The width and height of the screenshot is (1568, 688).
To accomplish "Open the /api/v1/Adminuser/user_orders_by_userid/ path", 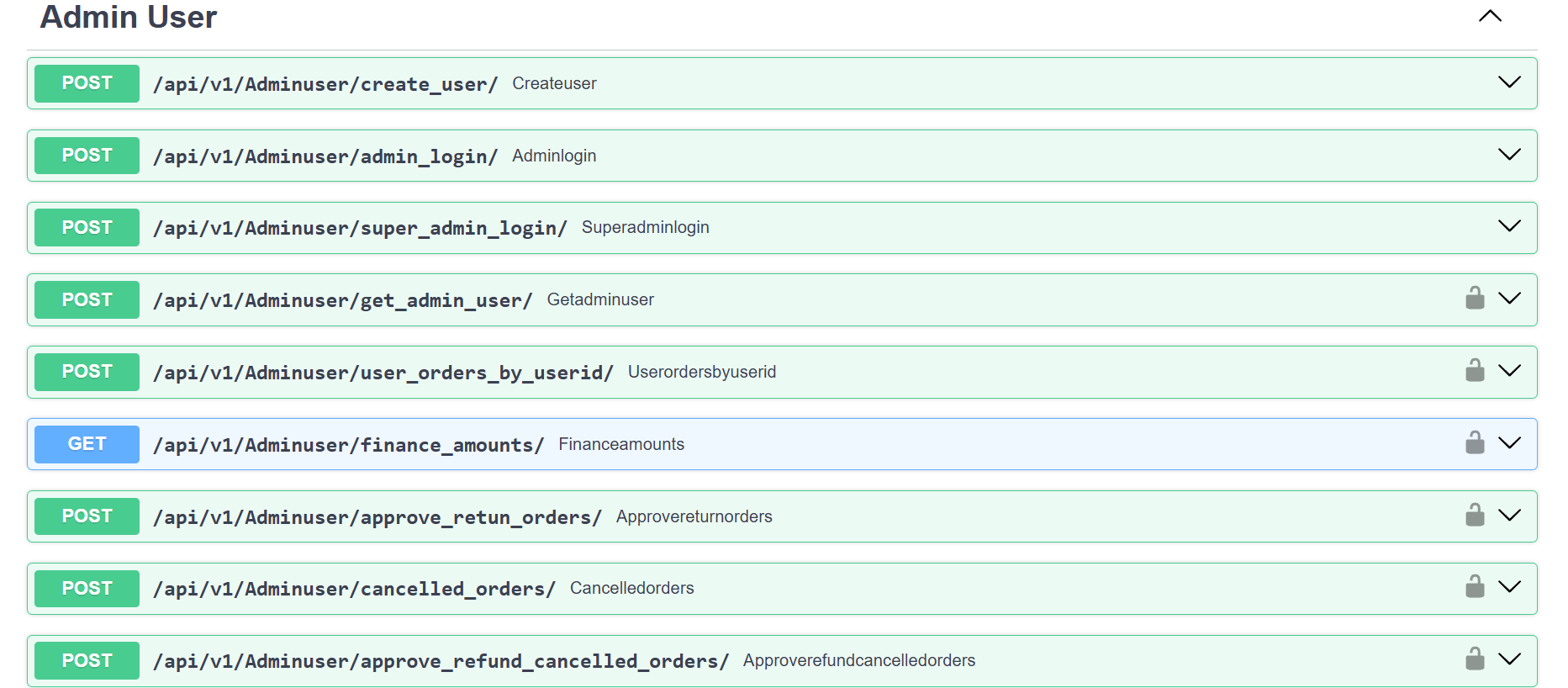I will click(383, 373).
